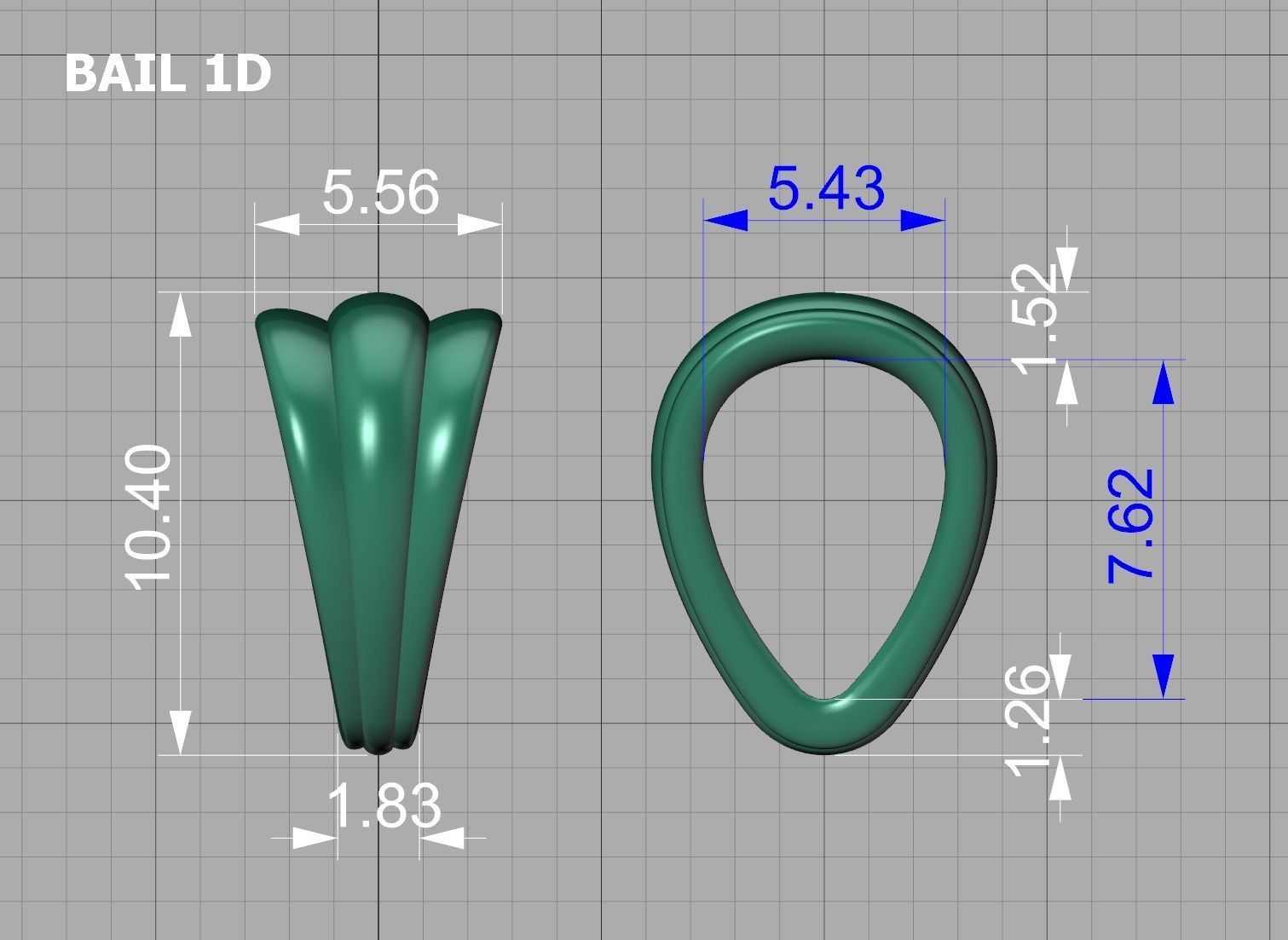1288x940 pixels.
Task: Select the 1.52 thickness dimension
Action: [x=1035, y=318]
